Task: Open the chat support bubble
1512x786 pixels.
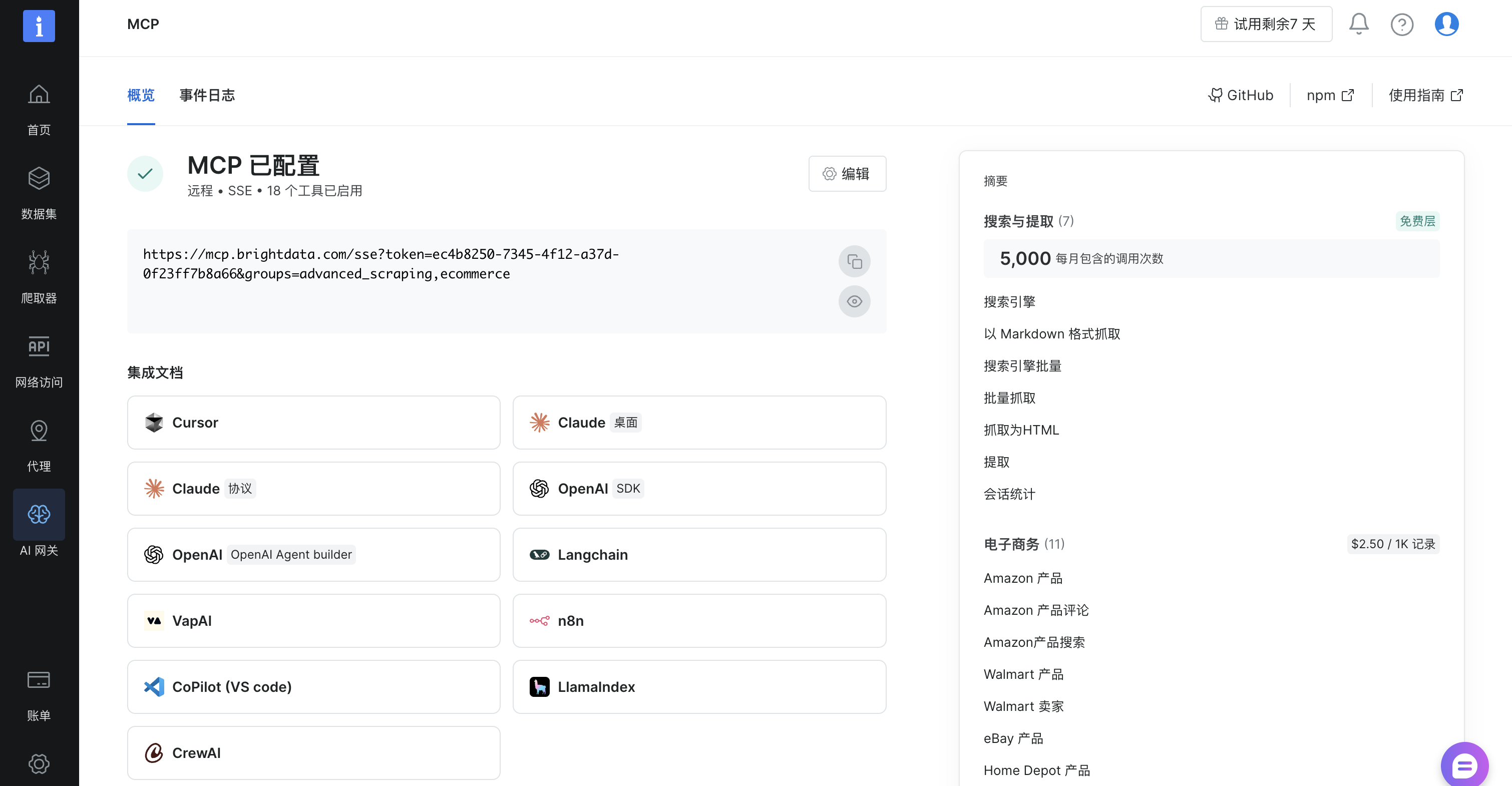Action: point(1464,765)
